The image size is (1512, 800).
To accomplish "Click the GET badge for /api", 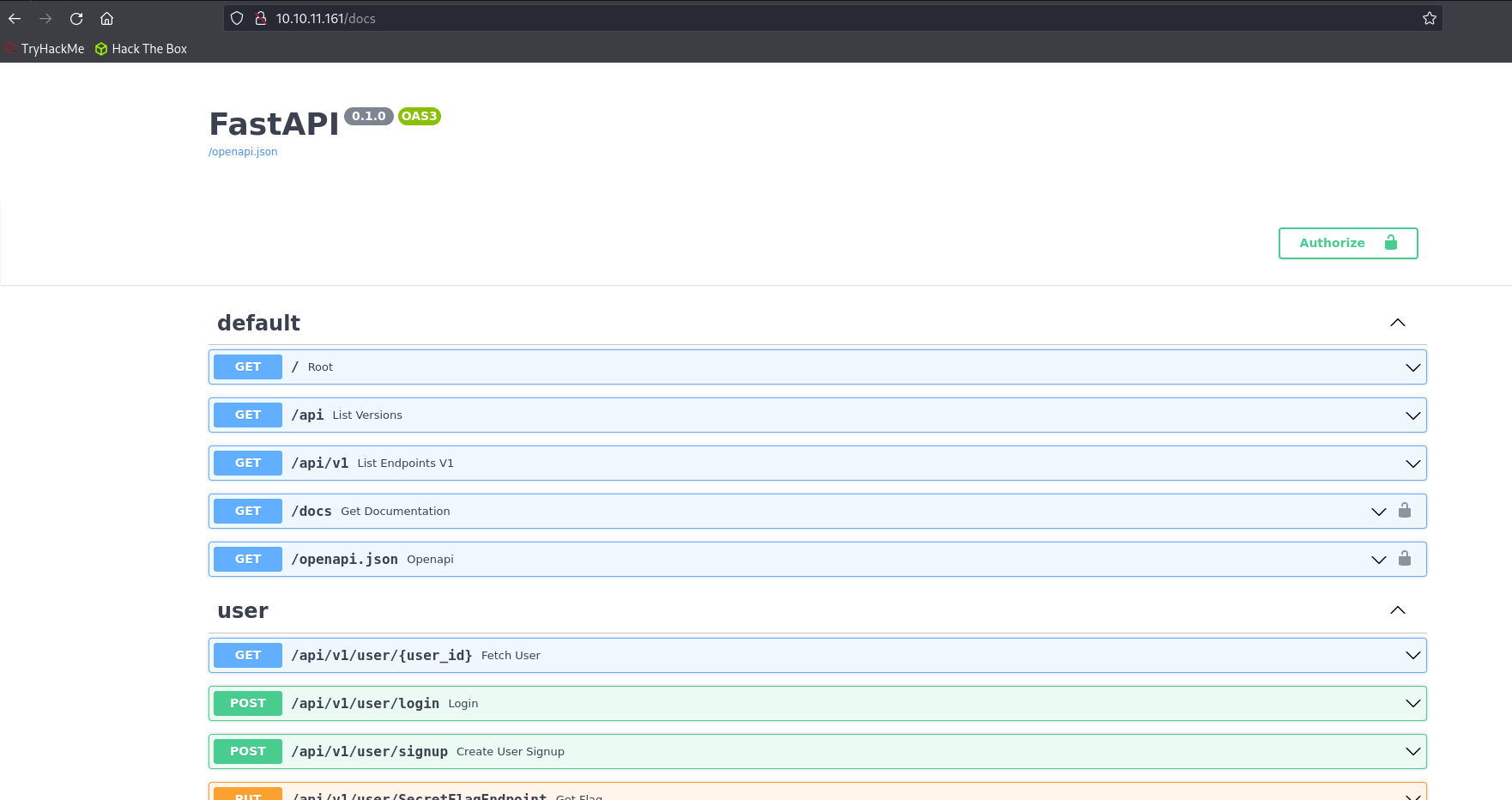I will pos(248,415).
